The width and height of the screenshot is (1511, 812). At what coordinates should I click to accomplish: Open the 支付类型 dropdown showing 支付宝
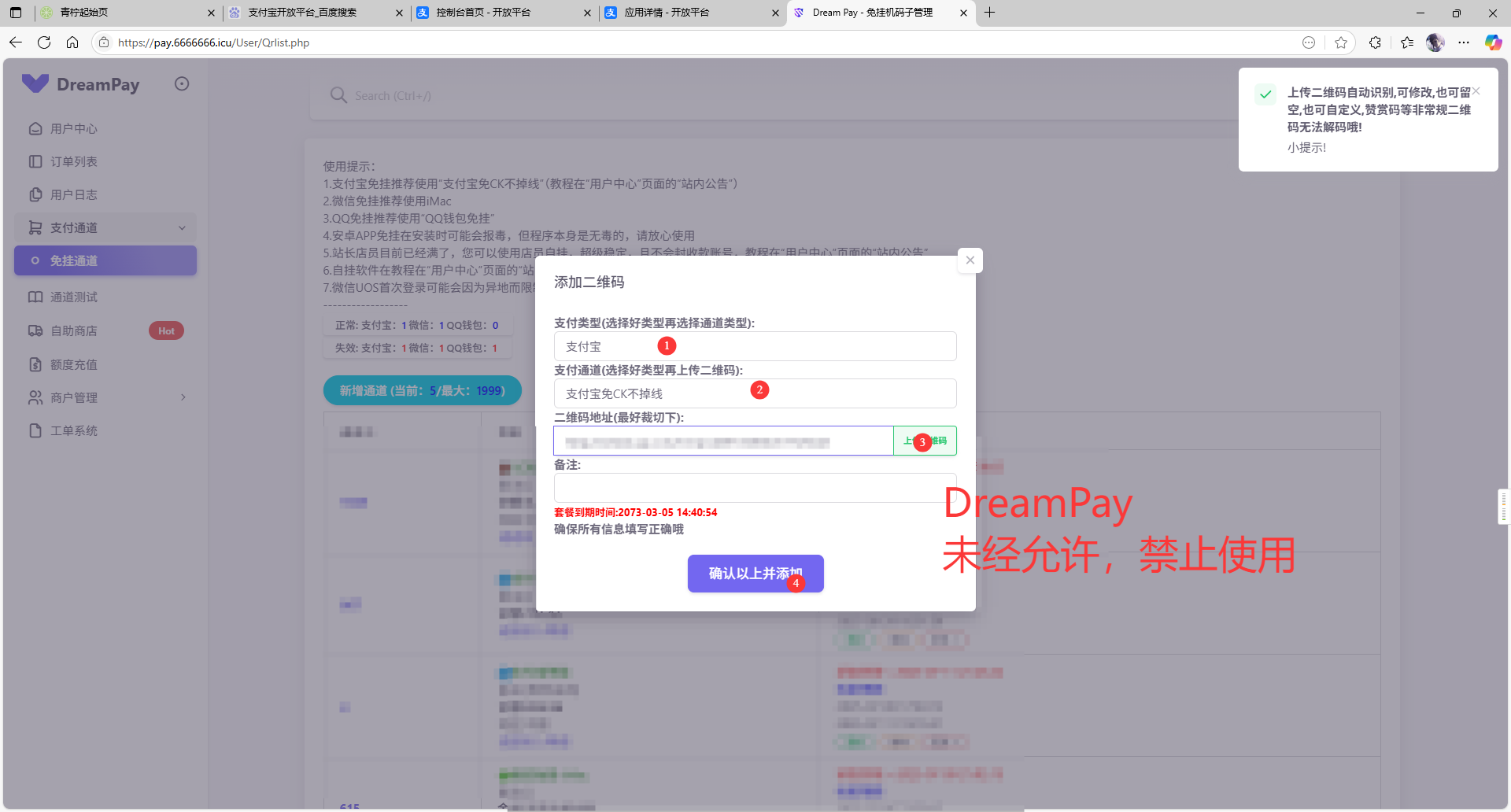click(754, 346)
